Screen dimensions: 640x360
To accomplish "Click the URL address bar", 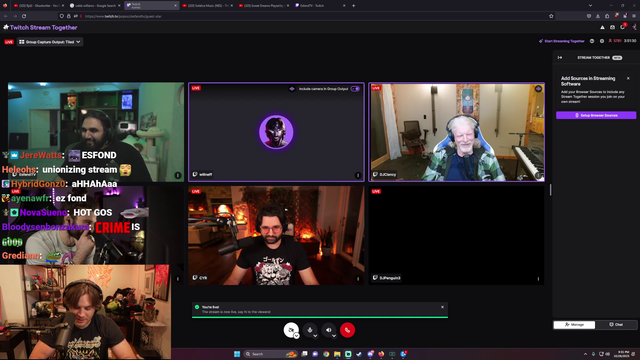I will click(x=306, y=16).
